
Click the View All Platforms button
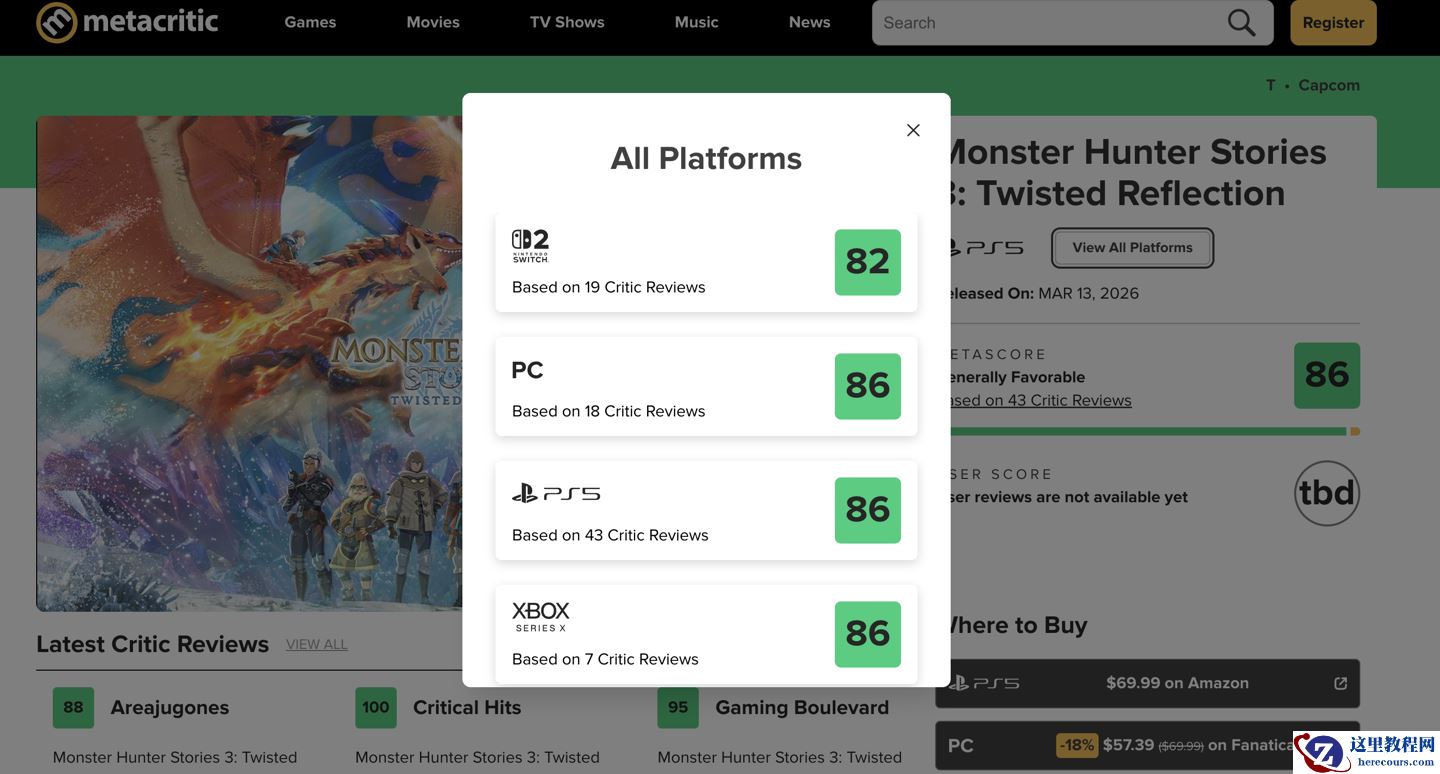1133,248
